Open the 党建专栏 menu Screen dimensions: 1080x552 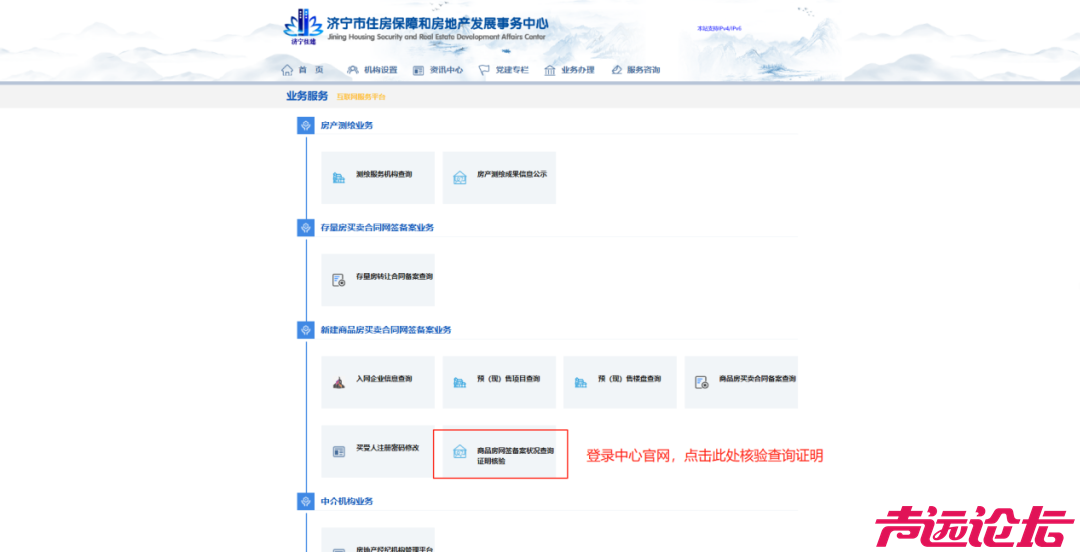(x=503, y=70)
